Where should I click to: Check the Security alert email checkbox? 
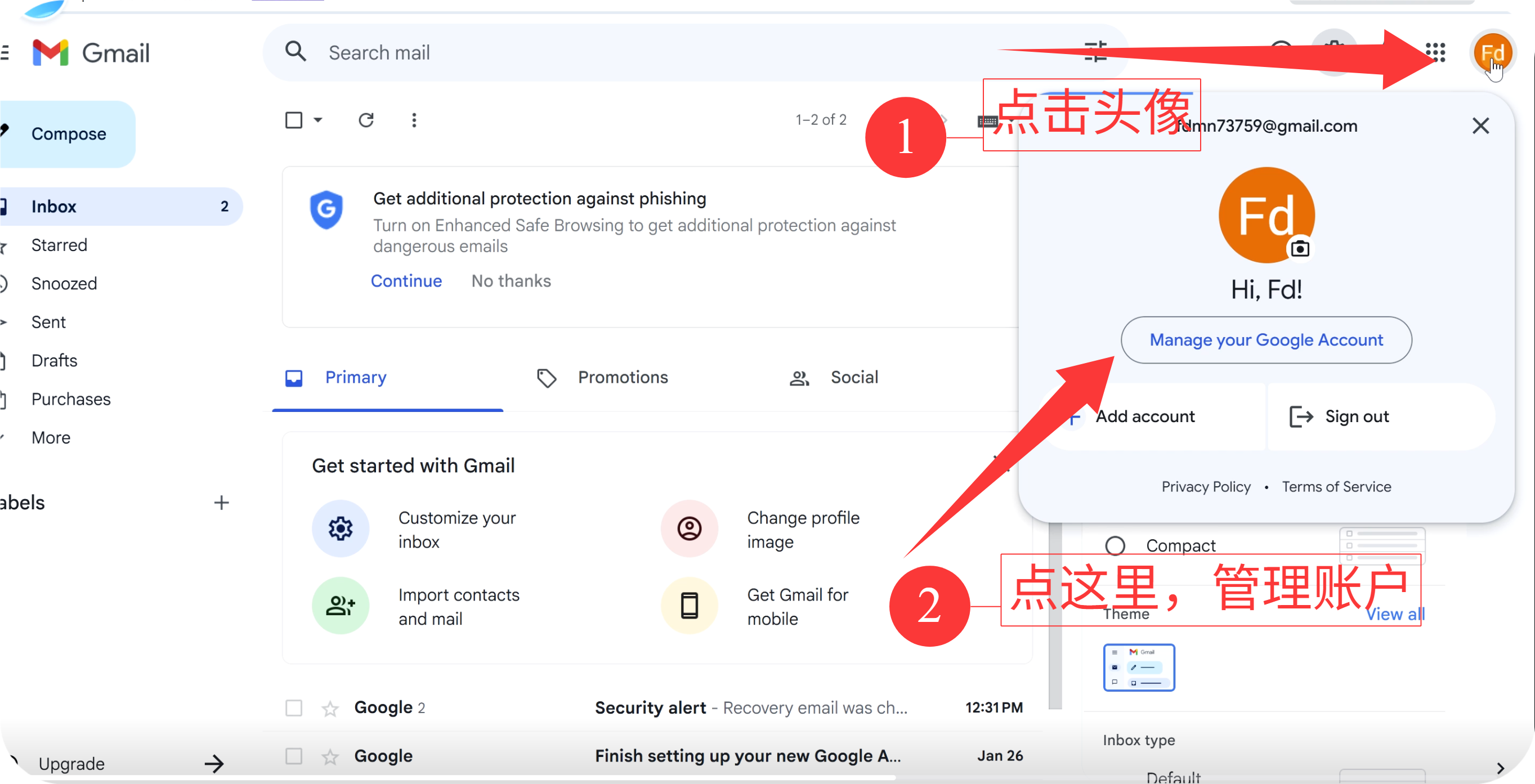pyautogui.click(x=294, y=708)
